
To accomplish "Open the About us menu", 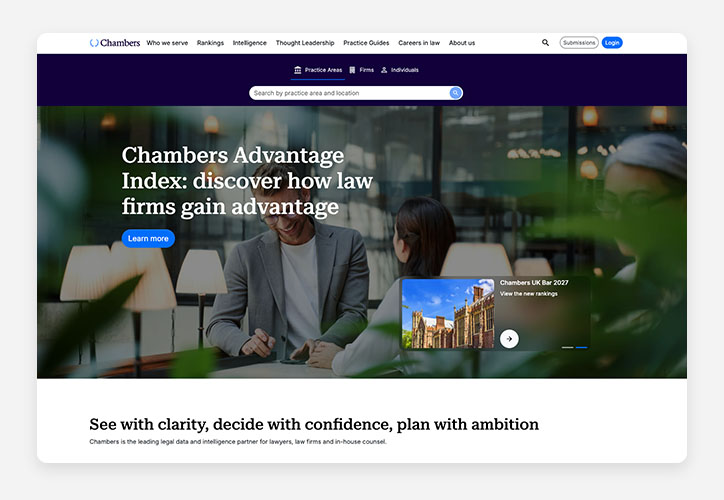I will (x=462, y=43).
